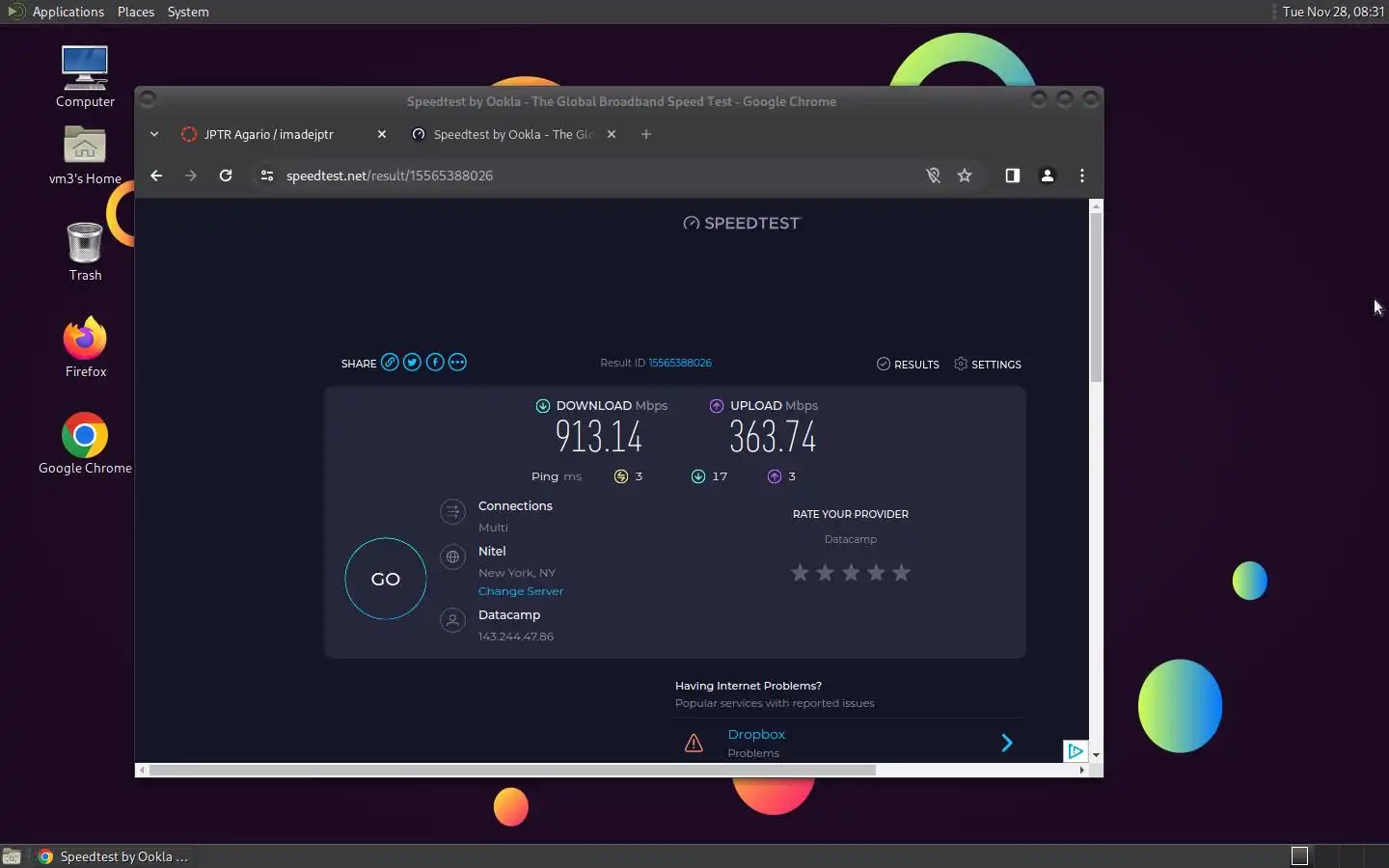The height and width of the screenshot is (868, 1389).
Task: Click the workspace switcher square
Action: point(1299,856)
